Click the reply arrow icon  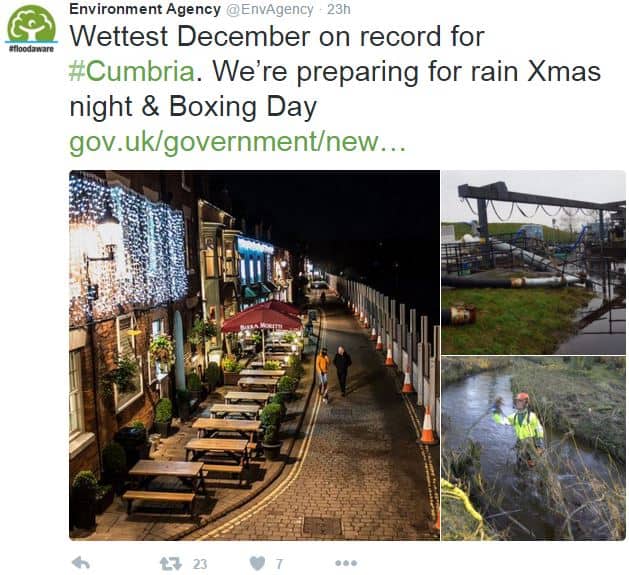pyautogui.click(x=81, y=563)
